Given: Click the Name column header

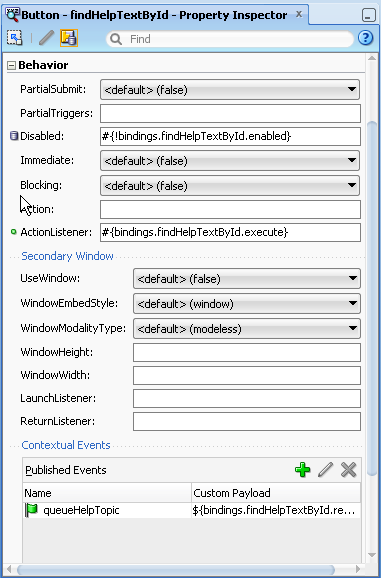Looking at the screenshot, I should coord(107,493).
